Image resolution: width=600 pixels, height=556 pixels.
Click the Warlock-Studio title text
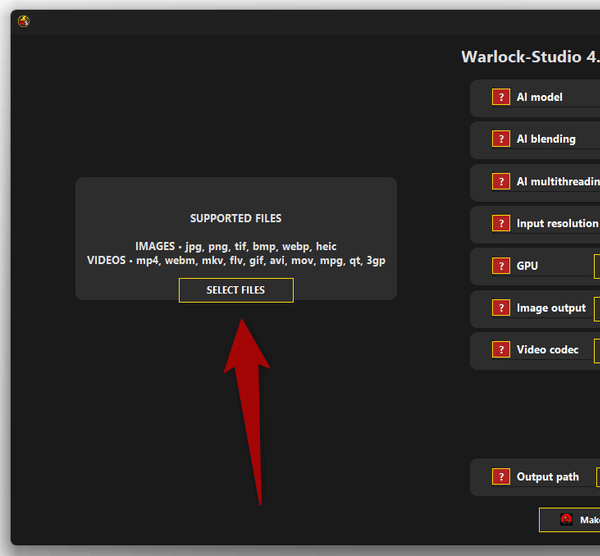pyautogui.click(x=530, y=57)
